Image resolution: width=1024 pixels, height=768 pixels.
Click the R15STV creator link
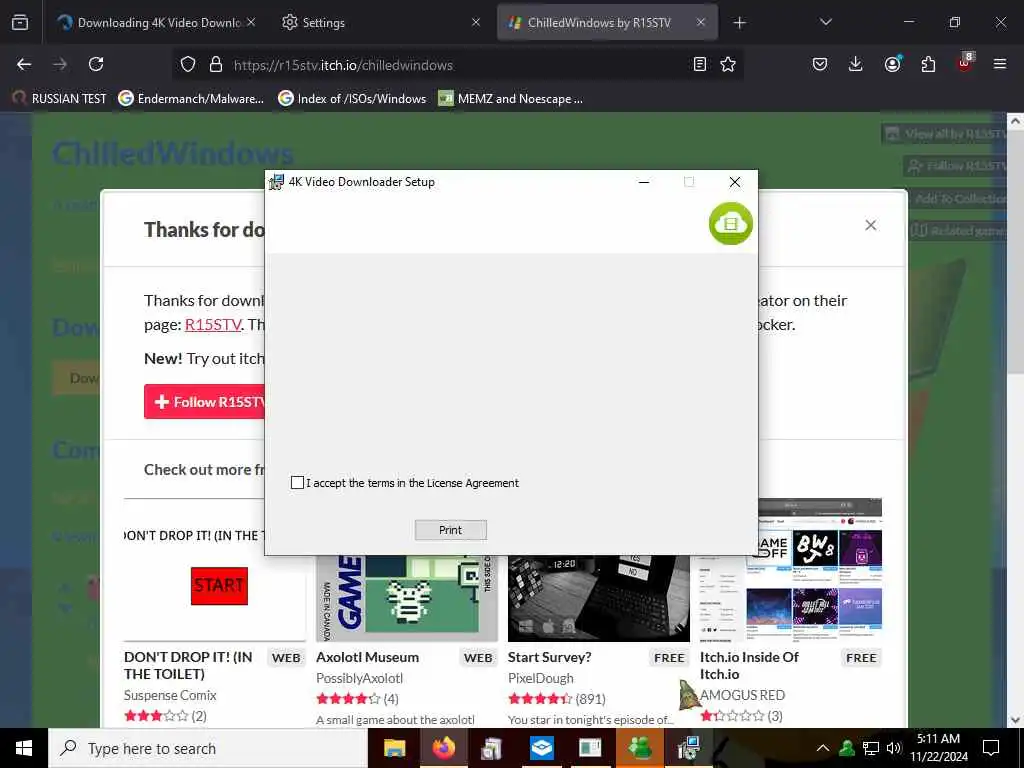(213, 325)
